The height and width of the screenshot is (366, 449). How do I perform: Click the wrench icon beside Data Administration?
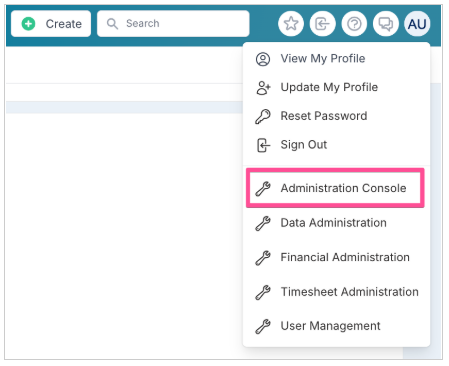(x=263, y=223)
